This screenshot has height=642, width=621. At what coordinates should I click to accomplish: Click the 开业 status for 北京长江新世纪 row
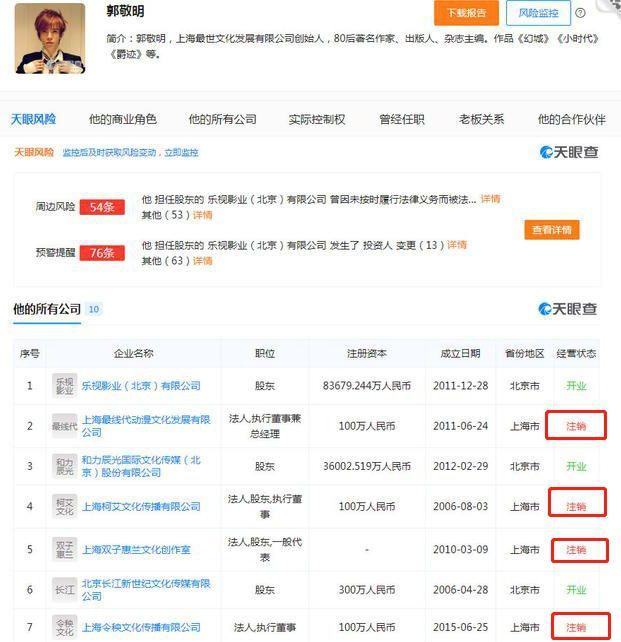576,590
